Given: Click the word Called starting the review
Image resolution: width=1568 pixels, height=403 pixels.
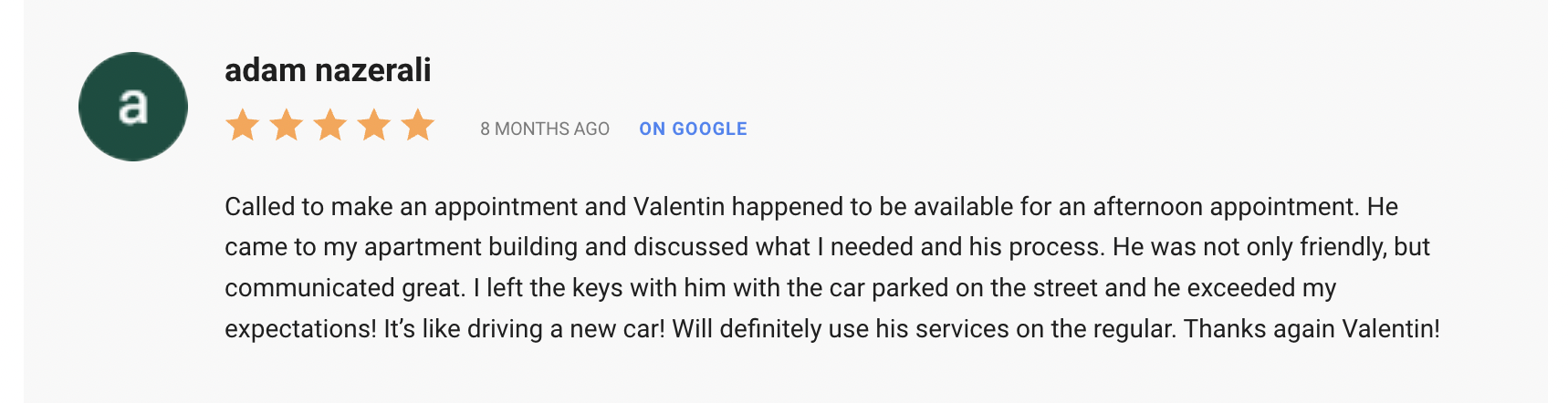Looking at the screenshot, I should (258, 207).
